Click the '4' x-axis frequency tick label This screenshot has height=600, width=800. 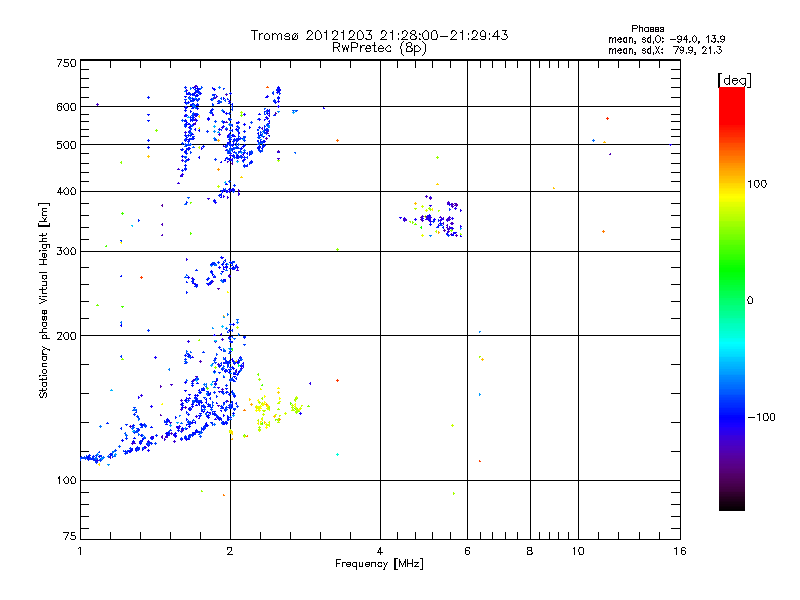pos(380,551)
